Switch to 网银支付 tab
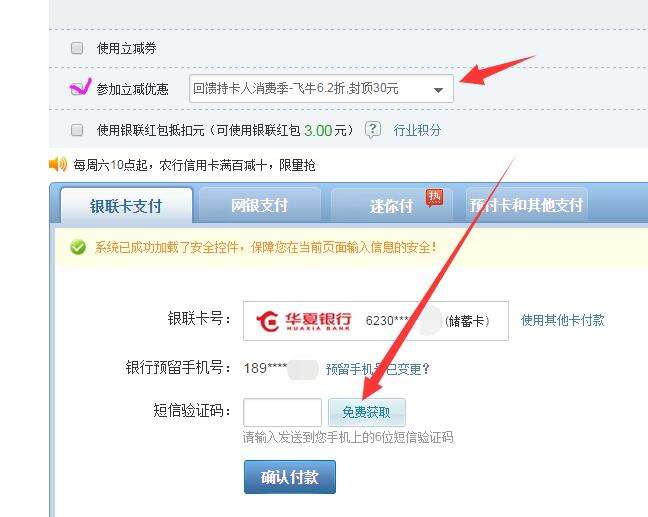 [260, 205]
